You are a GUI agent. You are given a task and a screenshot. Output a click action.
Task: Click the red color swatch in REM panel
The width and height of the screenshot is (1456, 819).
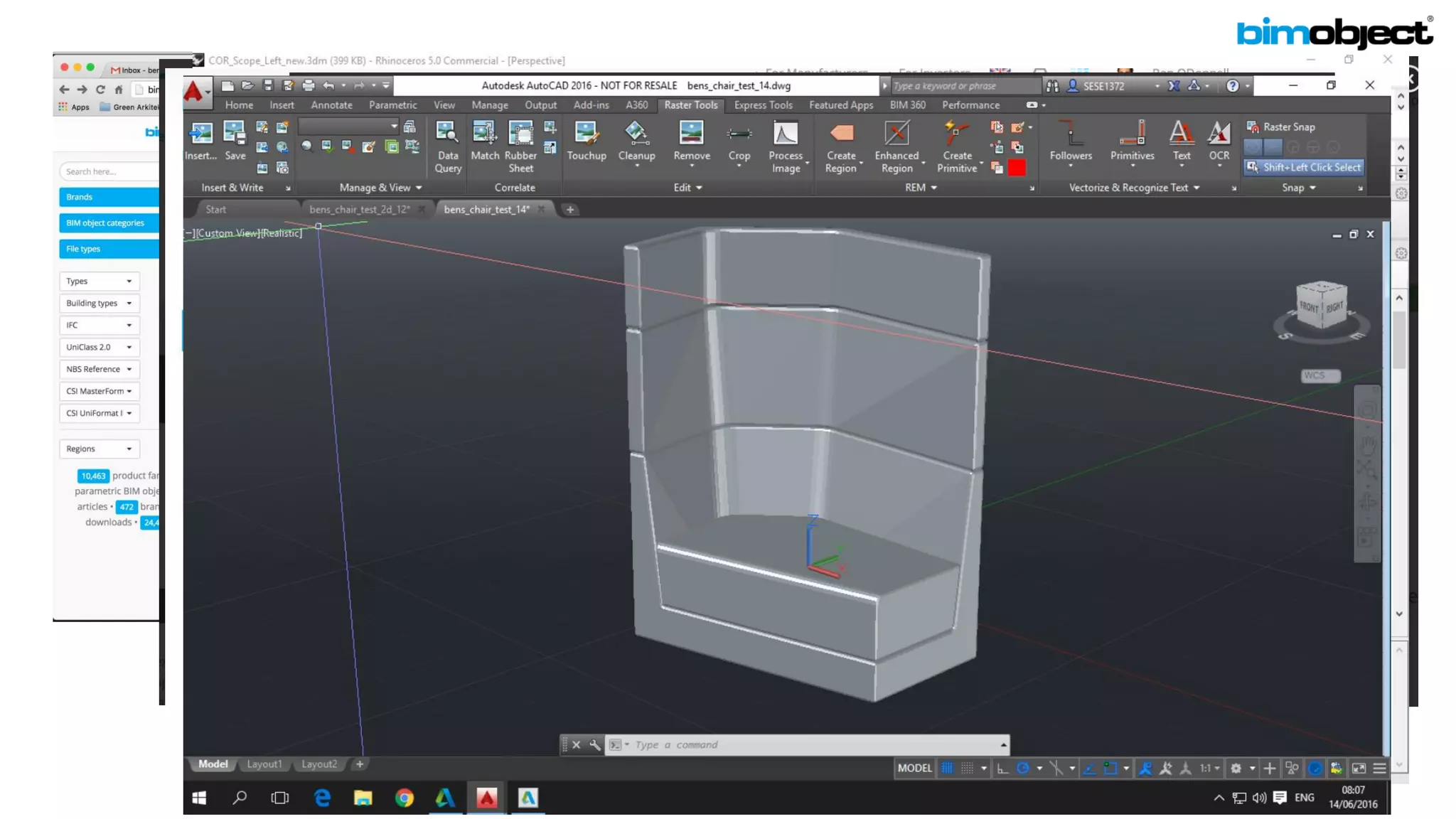pos(1017,168)
